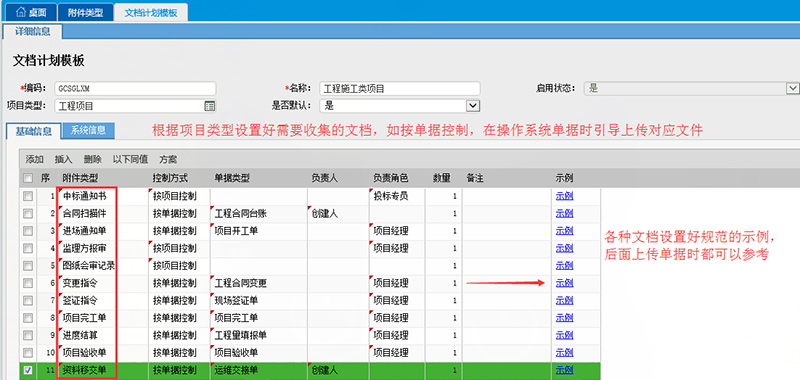Open 示例 link for 资料移交单 row

564,371
